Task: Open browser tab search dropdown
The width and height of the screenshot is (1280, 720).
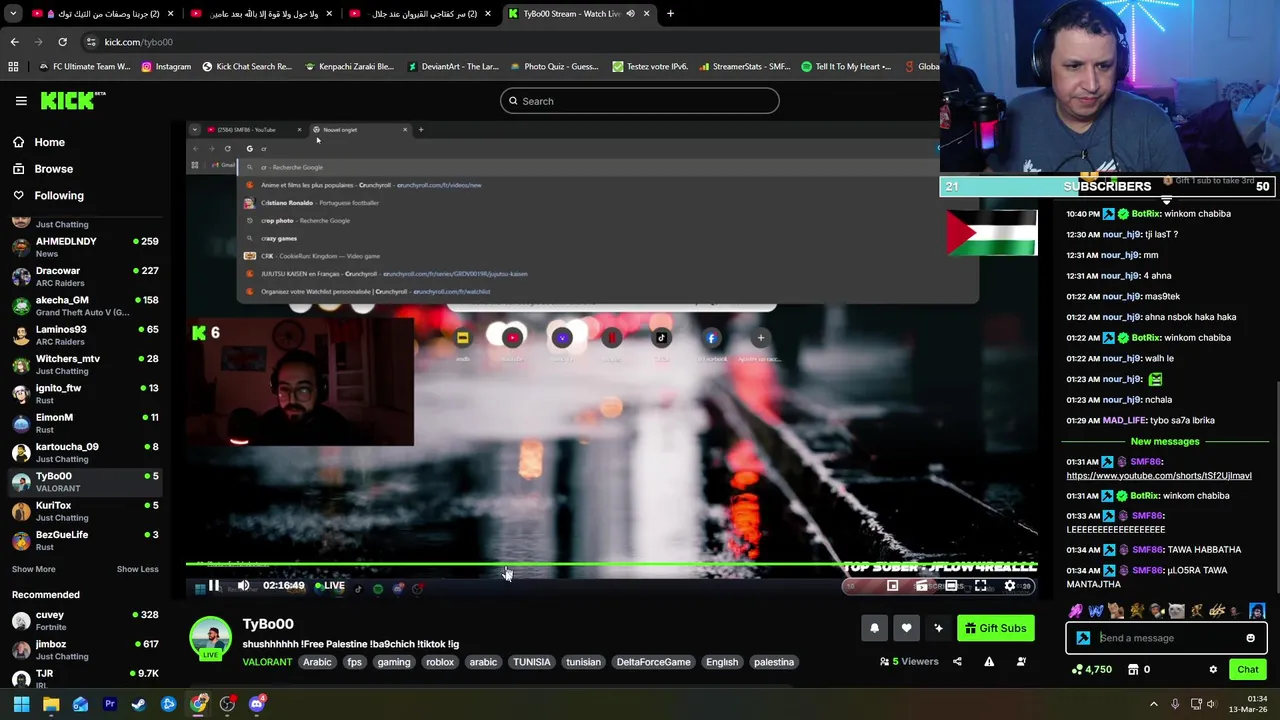Action: pos(12,13)
